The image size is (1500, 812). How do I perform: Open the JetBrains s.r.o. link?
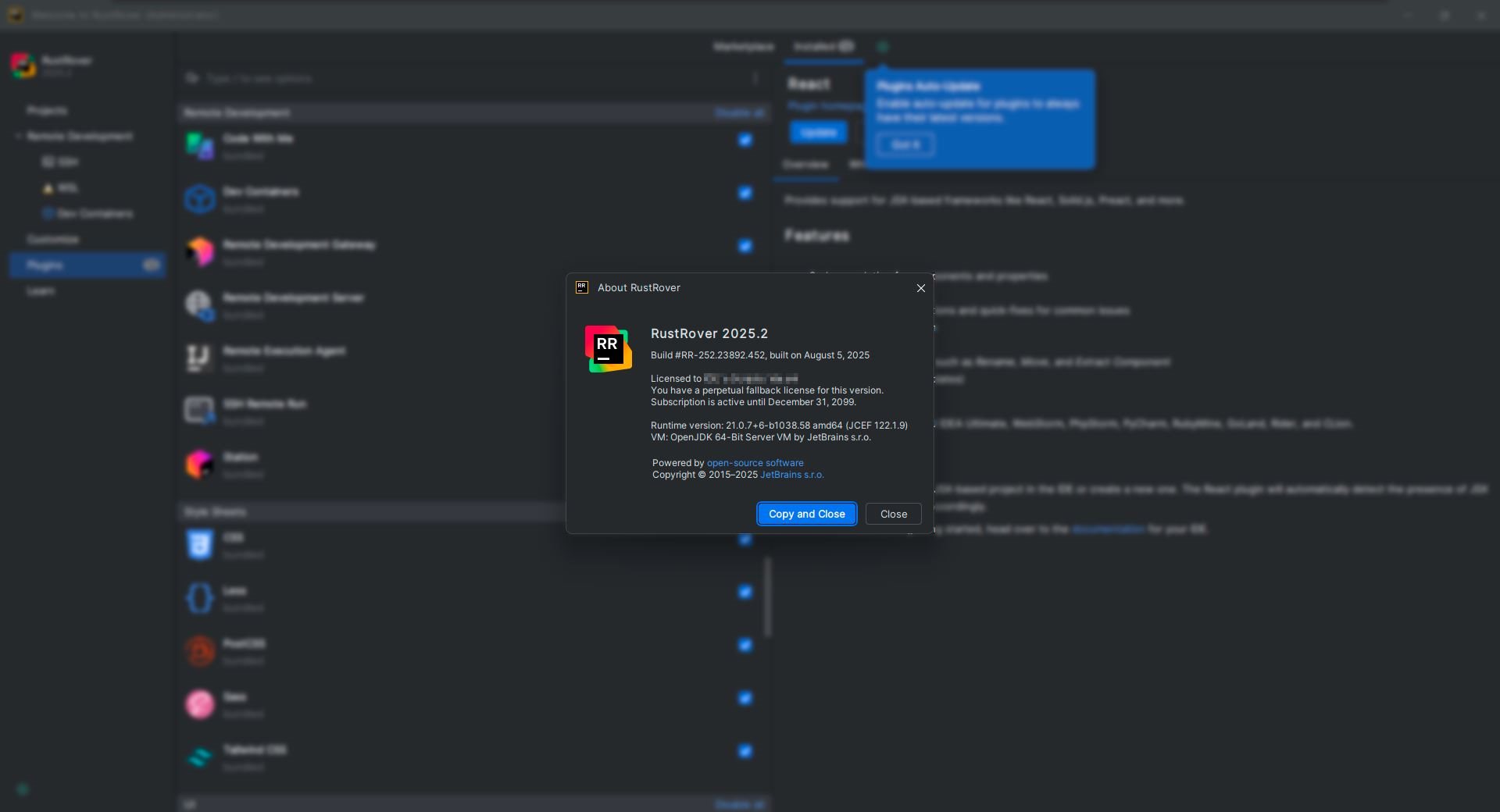pyautogui.click(x=792, y=475)
